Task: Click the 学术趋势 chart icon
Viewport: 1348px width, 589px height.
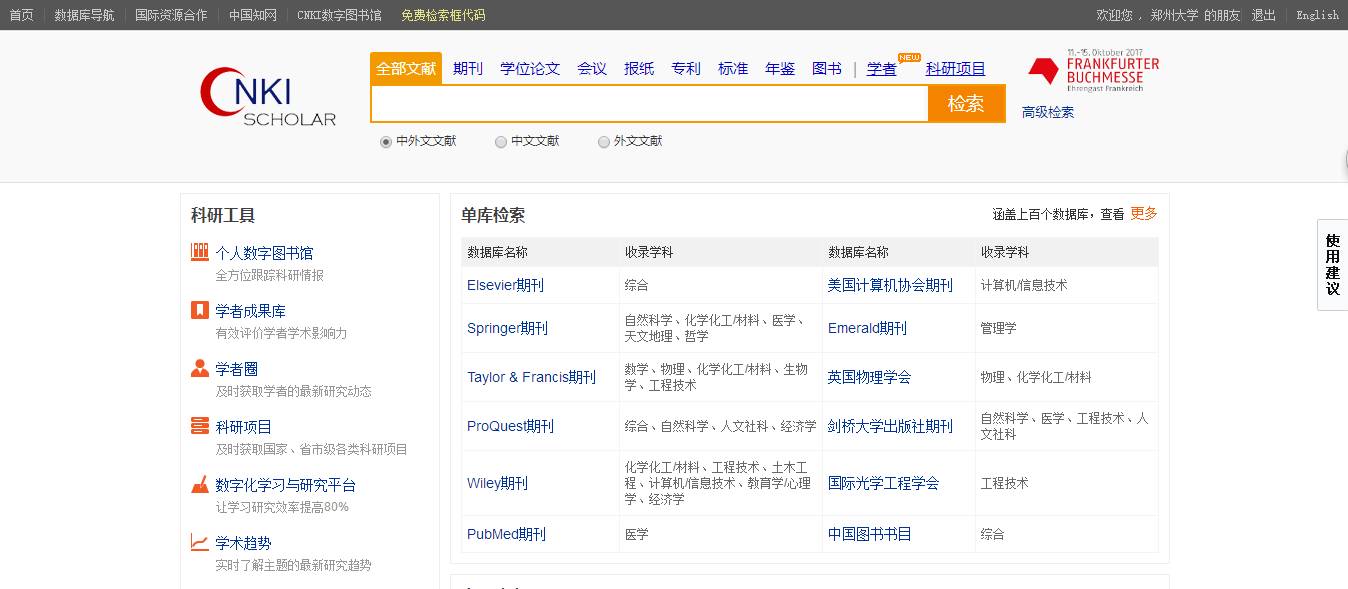Action: coord(200,542)
